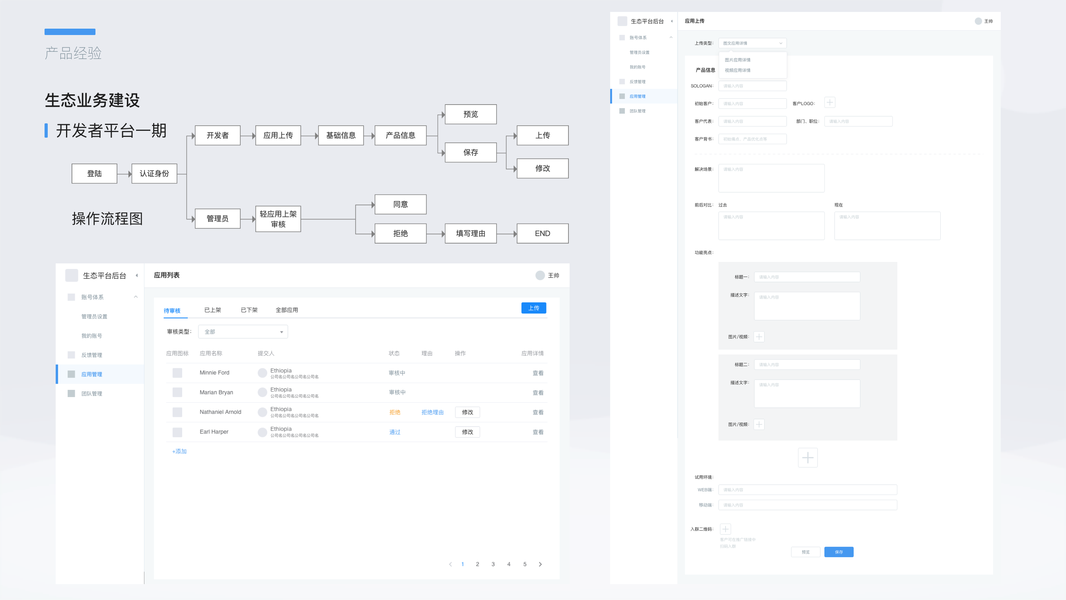Select page 5 in pagination
Image resolution: width=1066 pixels, height=600 pixels.
tap(525, 564)
